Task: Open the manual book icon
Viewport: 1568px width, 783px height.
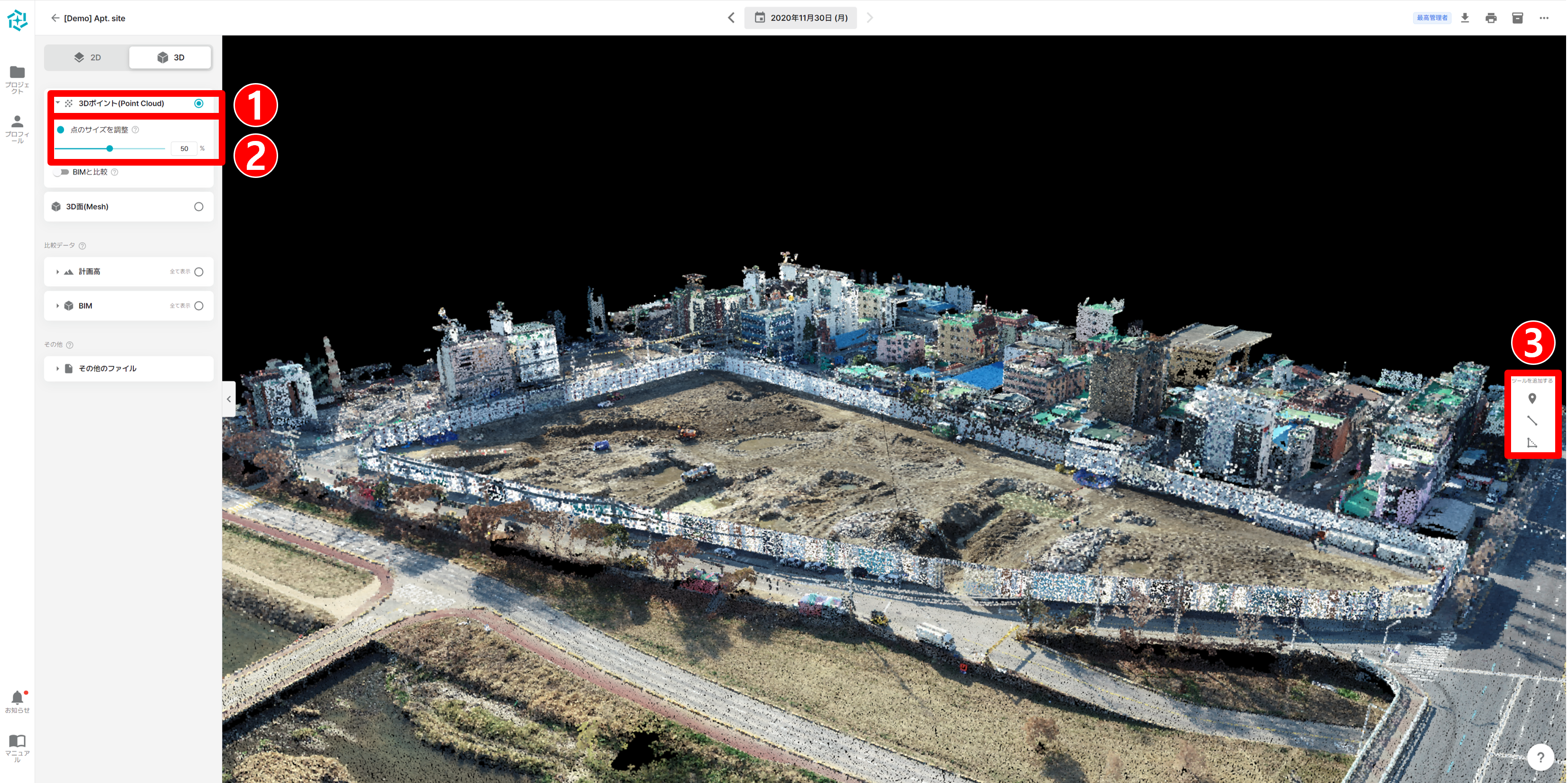Action: tap(17, 742)
